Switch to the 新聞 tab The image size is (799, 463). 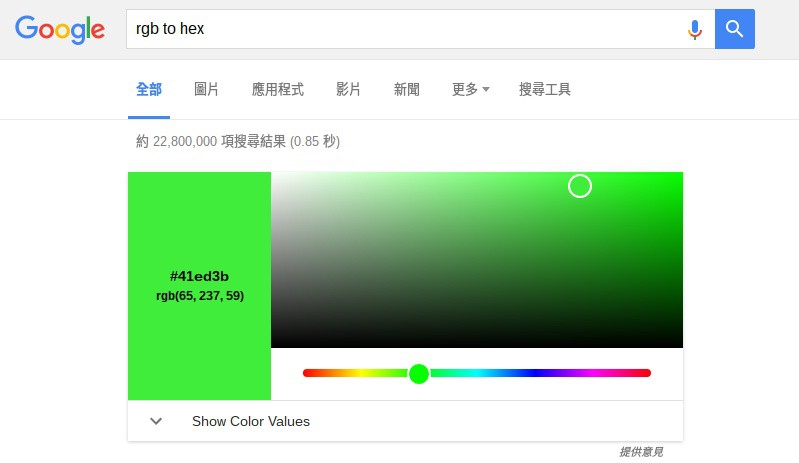click(x=407, y=89)
